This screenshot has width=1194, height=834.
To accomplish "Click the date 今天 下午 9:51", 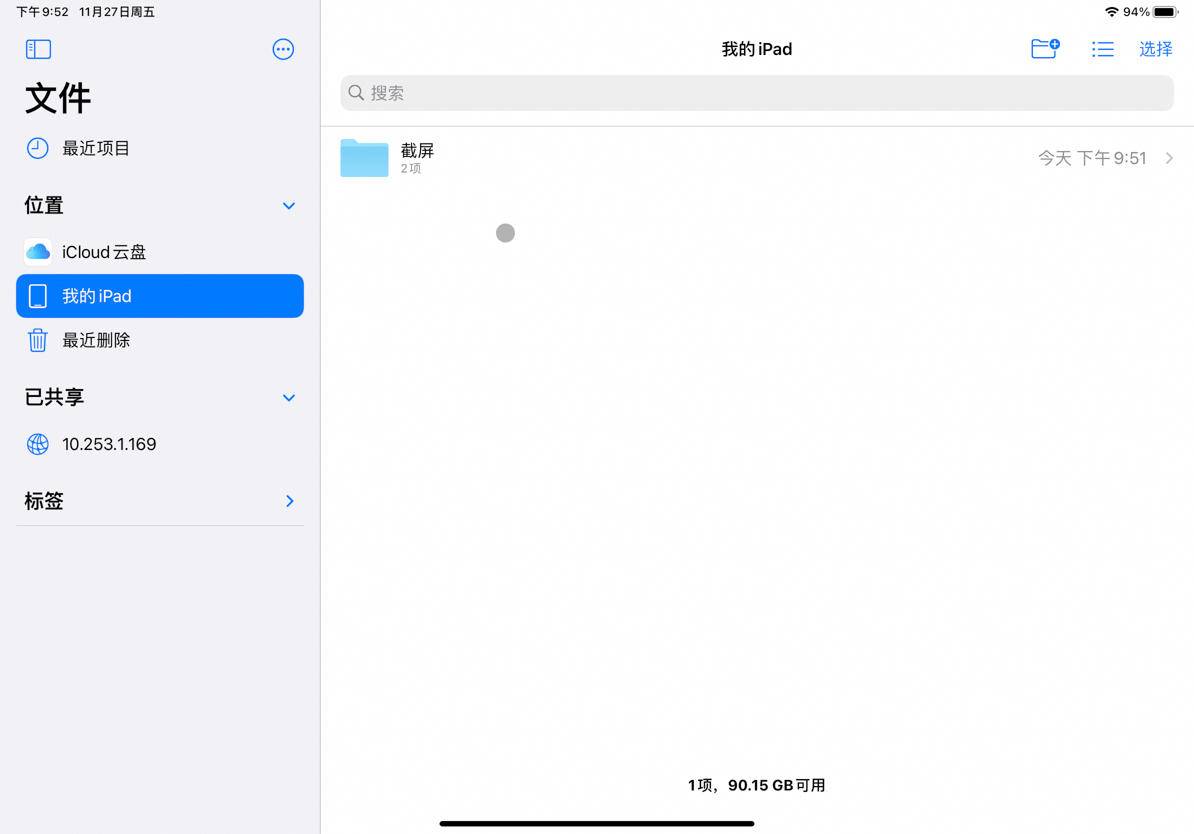I will (x=1092, y=158).
